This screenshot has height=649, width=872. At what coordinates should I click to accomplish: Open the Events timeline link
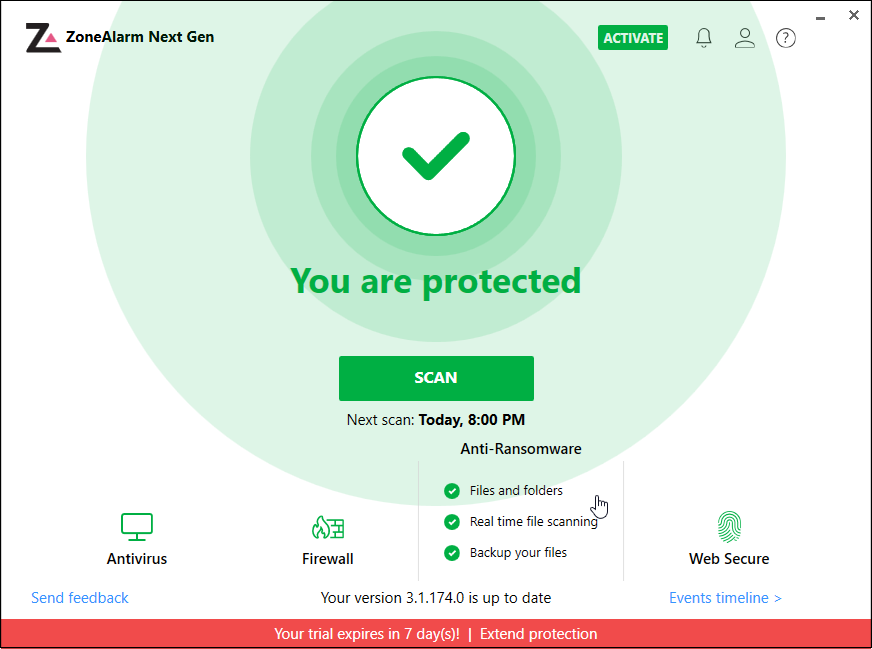tap(725, 597)
